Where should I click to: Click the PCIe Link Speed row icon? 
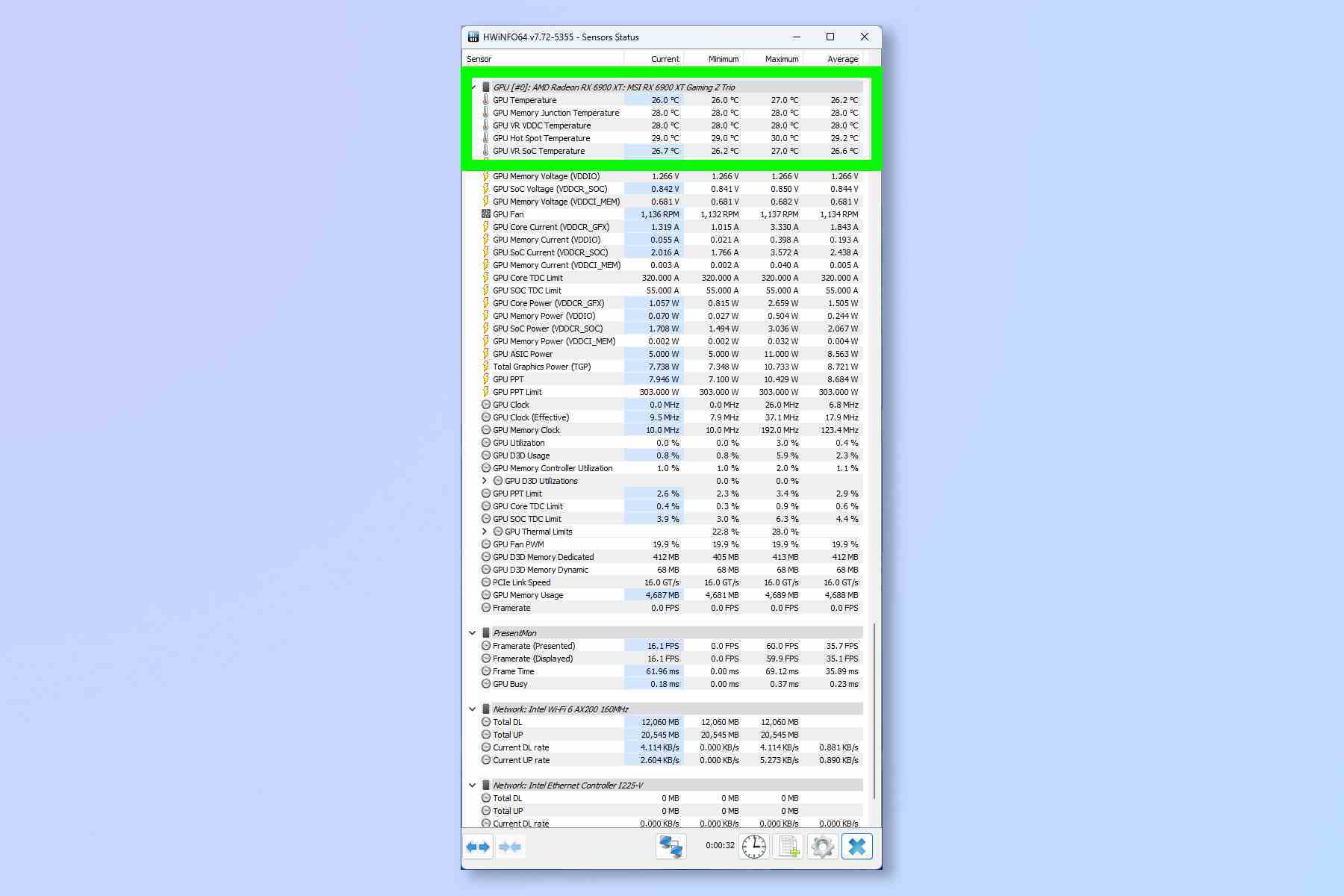coord(486,582)
